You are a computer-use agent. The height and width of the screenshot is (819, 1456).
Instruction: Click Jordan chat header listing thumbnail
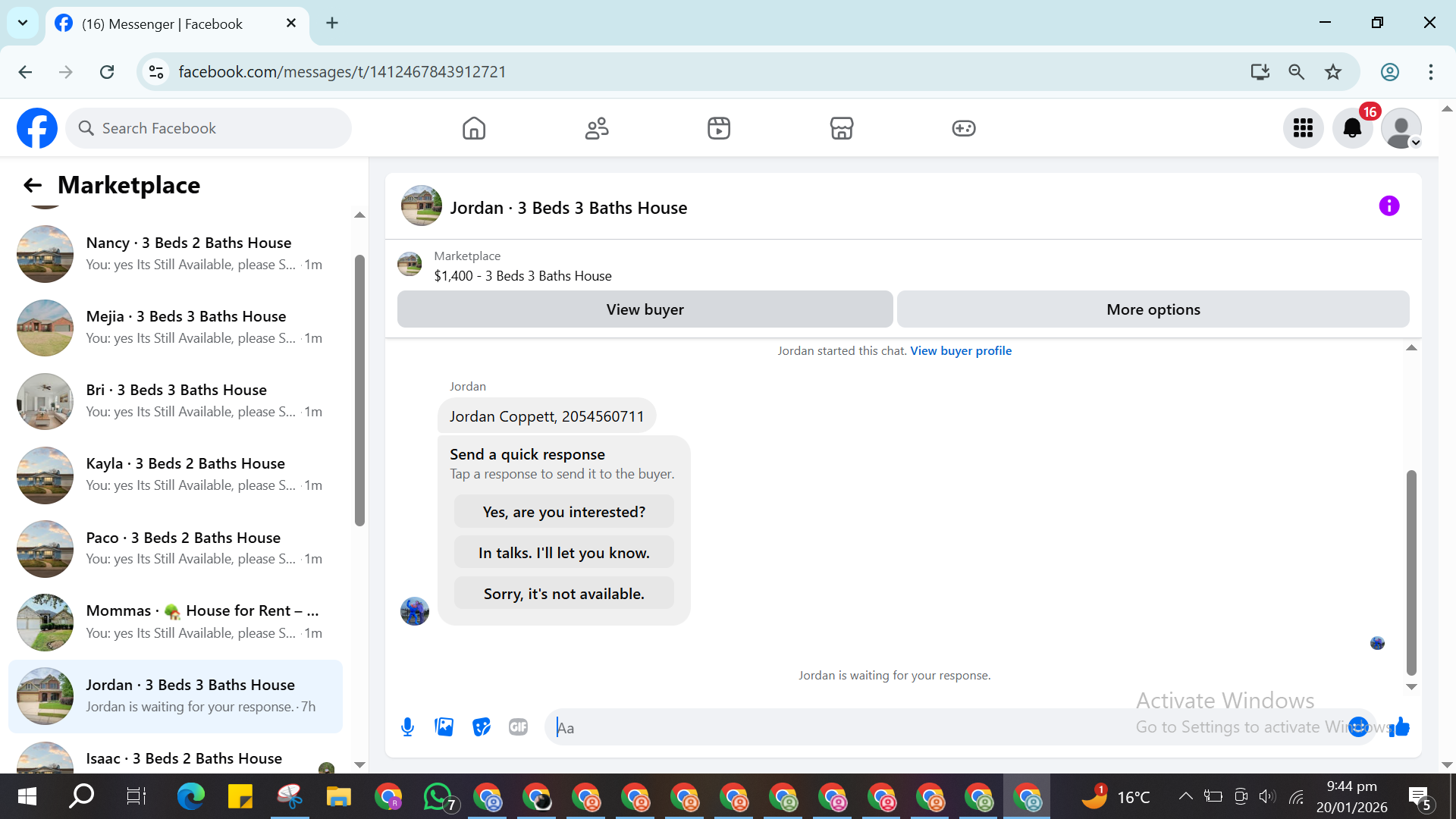[422, 206]
